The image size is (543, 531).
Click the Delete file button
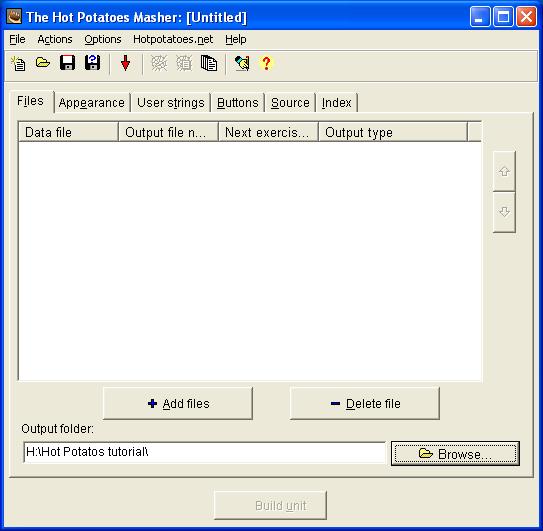pyautogui.click(x=365, y=404)
